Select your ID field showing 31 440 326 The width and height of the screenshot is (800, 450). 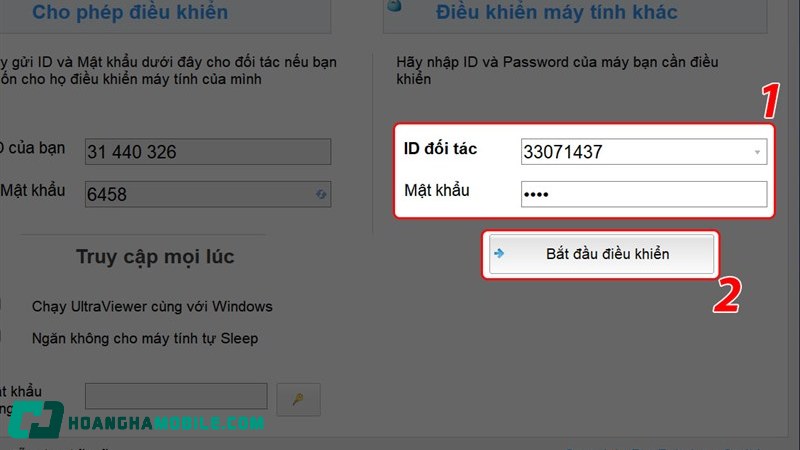208,152
